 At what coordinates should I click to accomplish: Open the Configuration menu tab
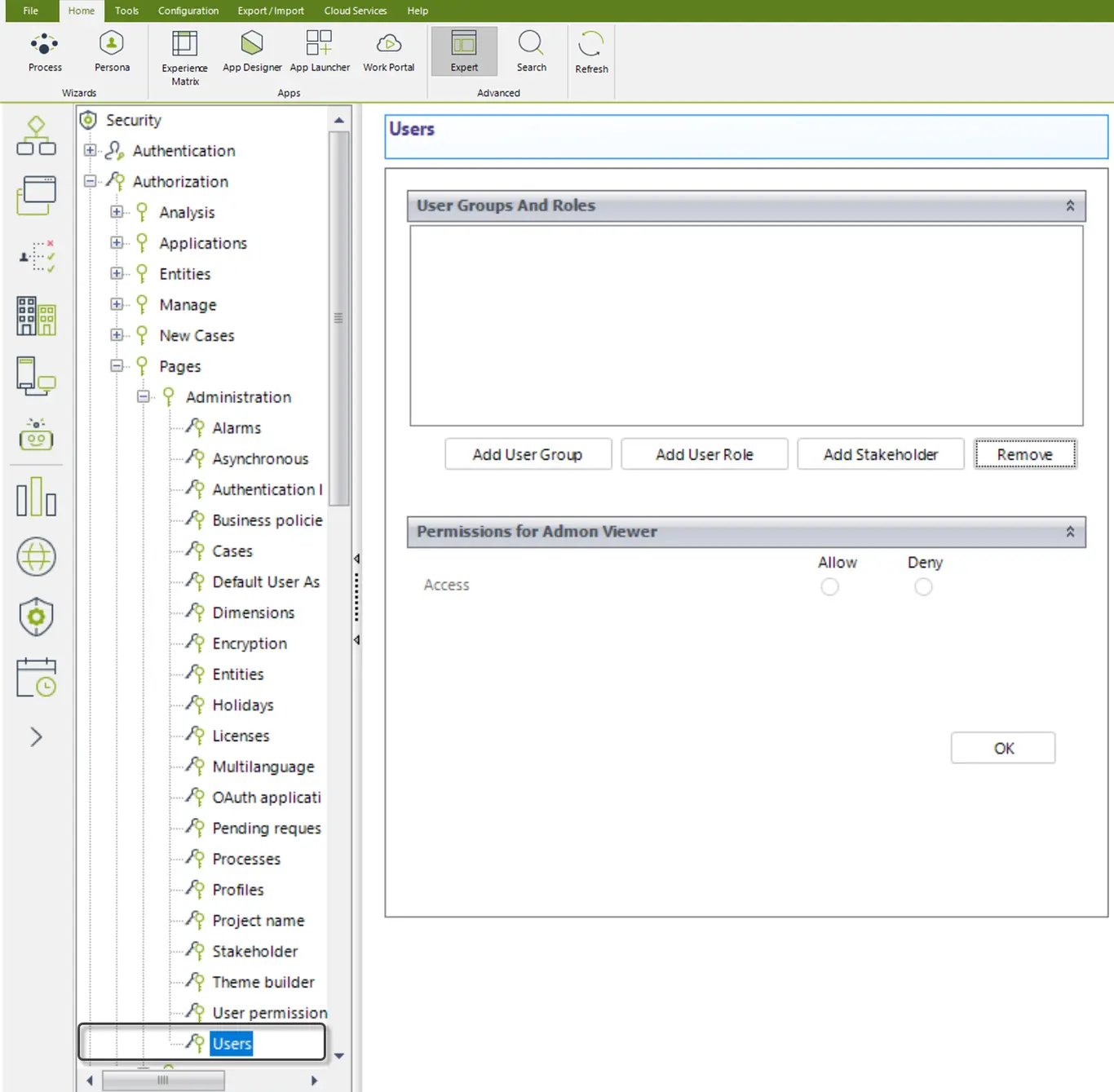pos(188,11)
